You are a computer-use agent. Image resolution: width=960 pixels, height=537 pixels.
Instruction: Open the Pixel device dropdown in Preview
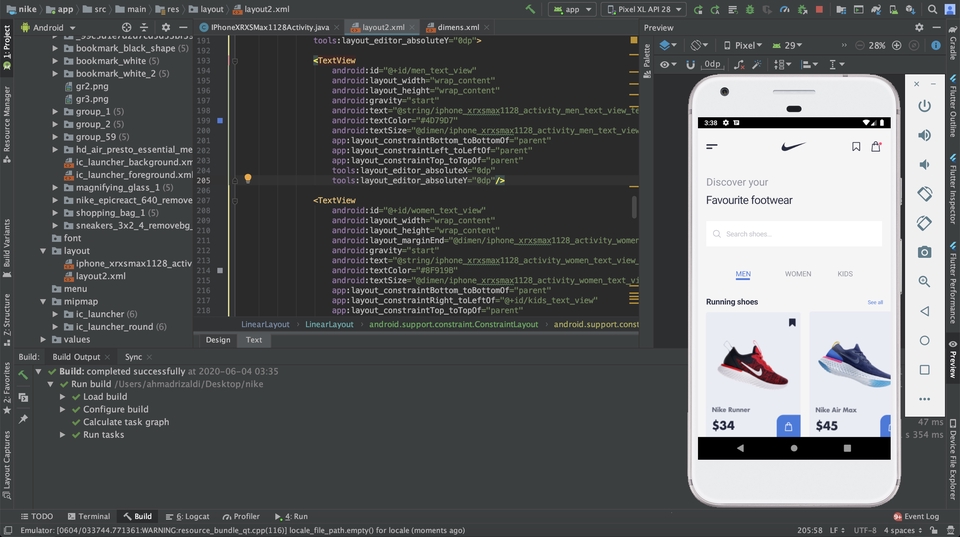click(x=743, y=45)
